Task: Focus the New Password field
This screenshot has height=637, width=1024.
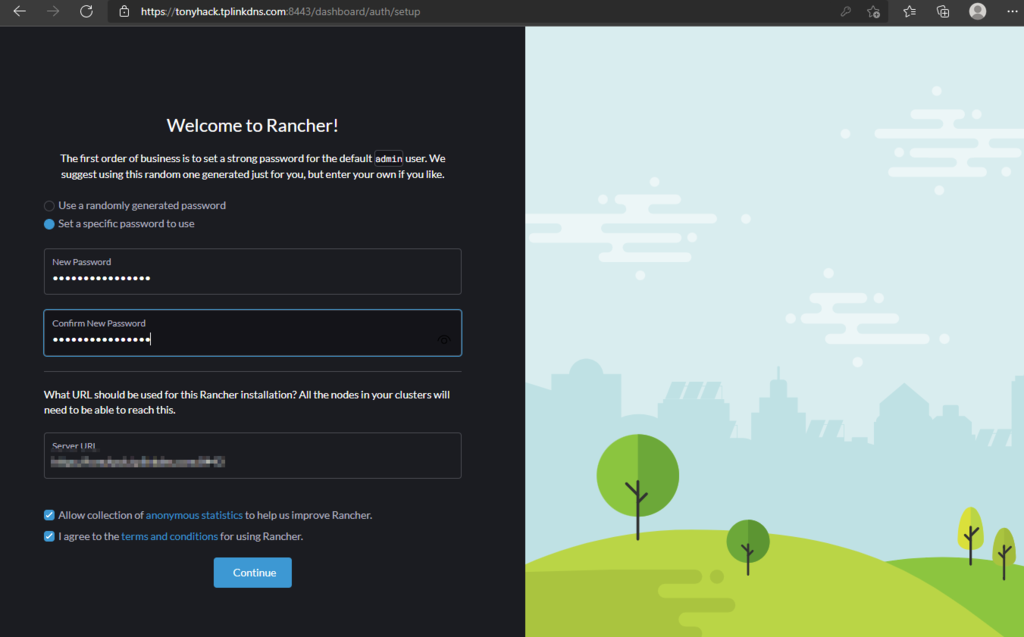Action: tap(253, 271)
